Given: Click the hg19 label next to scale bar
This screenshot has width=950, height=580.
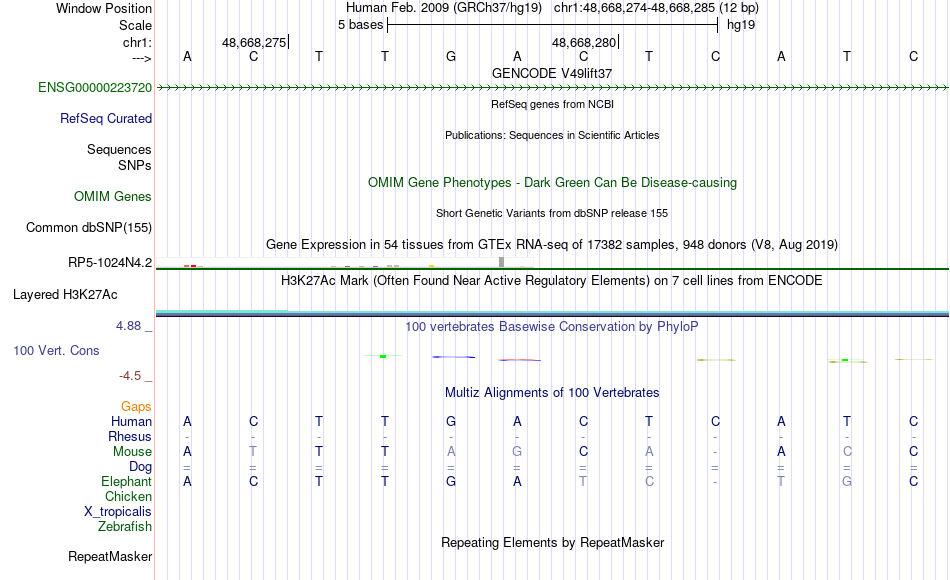Looking at the screenshot, I should [x=741, y=25].
